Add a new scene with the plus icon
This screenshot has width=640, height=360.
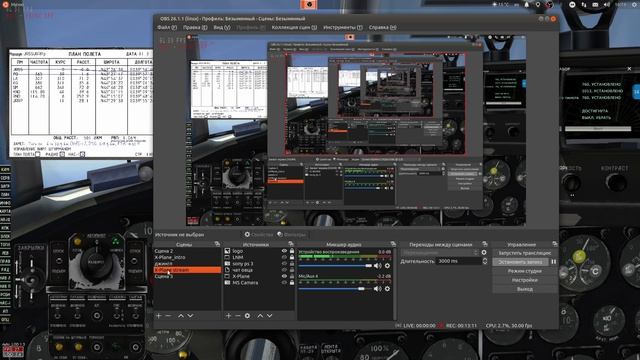159,316
